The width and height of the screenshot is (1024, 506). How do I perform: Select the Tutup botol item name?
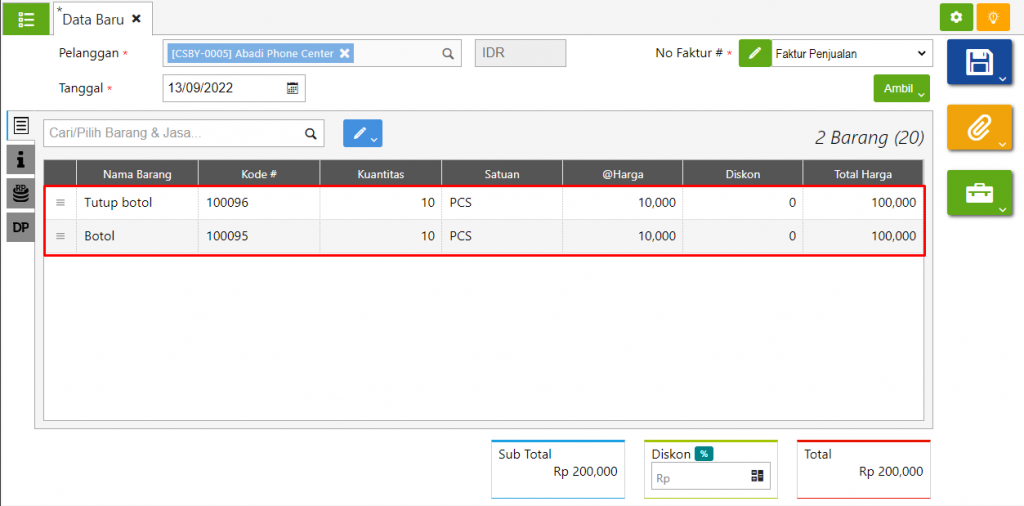[x=118, y=203]
